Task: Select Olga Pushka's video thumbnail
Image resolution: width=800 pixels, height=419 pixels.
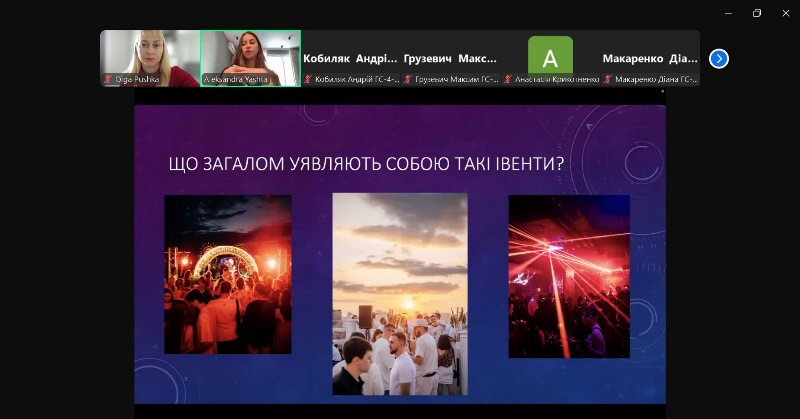Action: click(x=150, y=58)
